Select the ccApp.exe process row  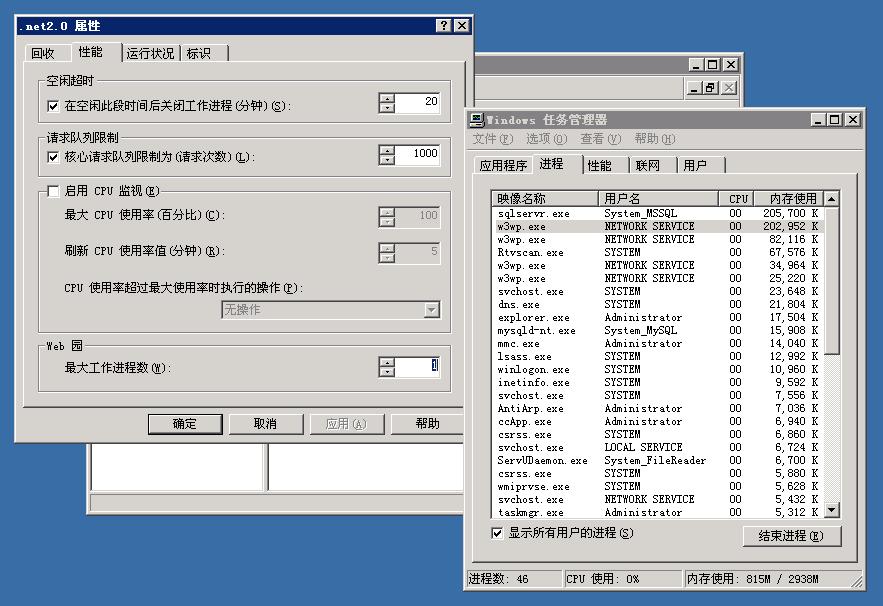(658, 421)
